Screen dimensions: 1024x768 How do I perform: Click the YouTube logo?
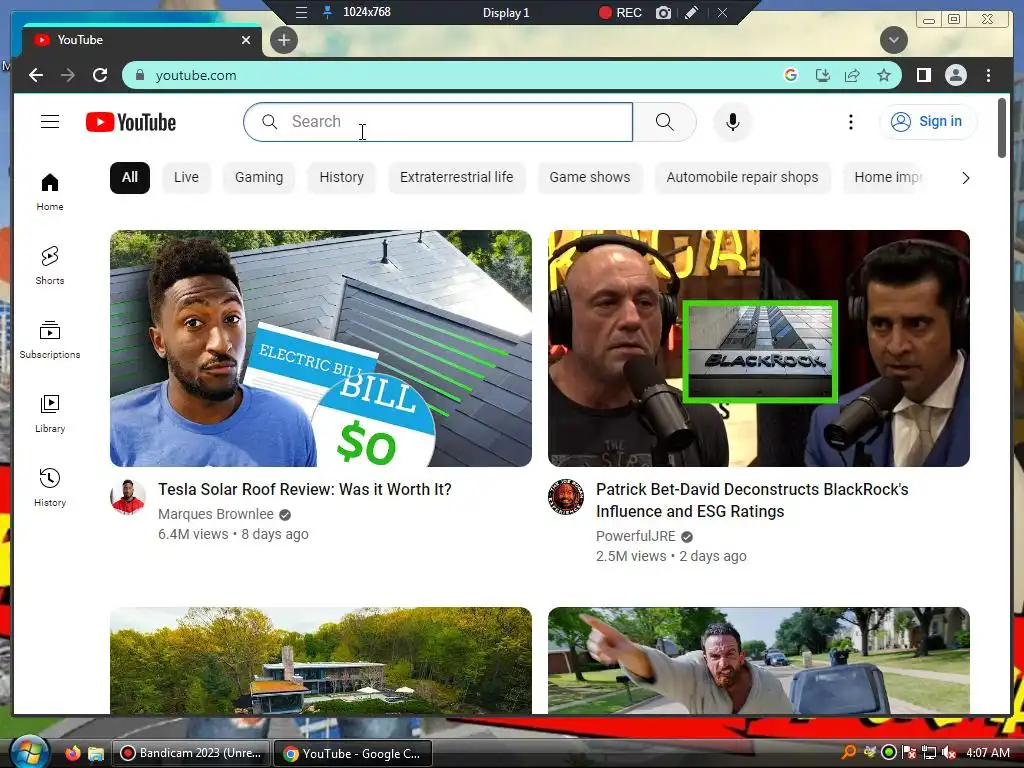[x=131, y=122]
